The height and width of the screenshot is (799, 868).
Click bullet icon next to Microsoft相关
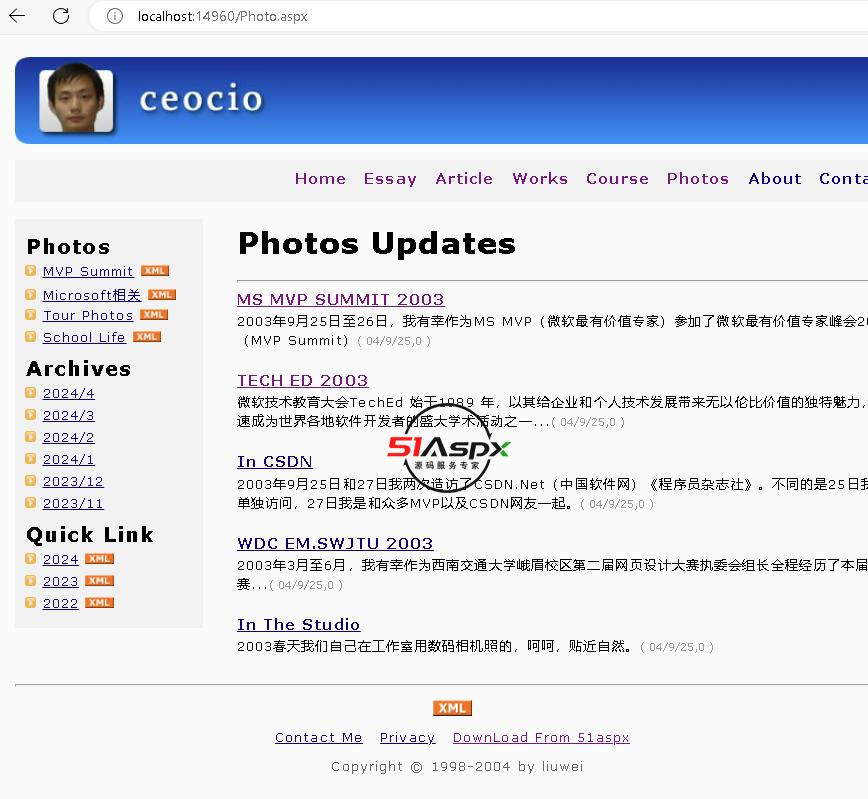30,295
